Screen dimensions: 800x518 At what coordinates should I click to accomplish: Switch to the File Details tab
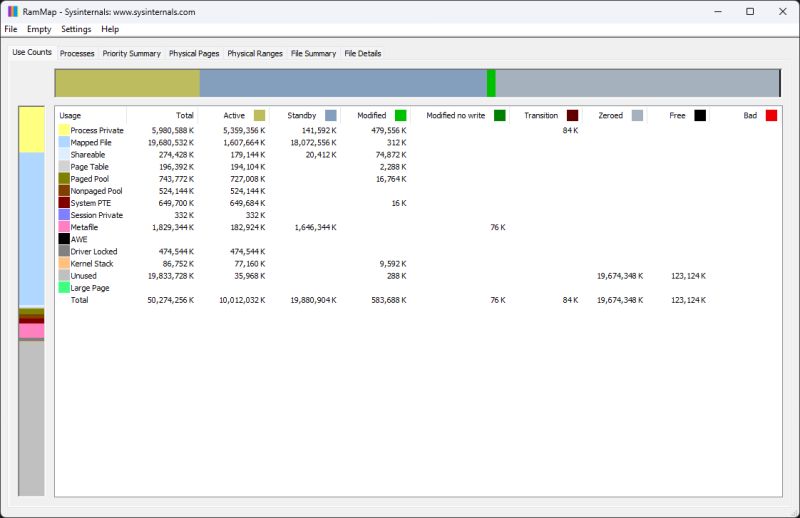click(362, 53)
